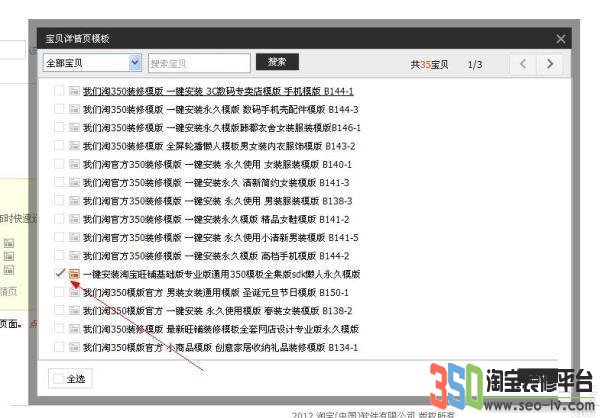Image resolution: width=600 pixels, height=418 pixels.
Task: Tick the checkbox for 圣诞元旦节日模版 B150-1
Action: click(x=59, y=292)
